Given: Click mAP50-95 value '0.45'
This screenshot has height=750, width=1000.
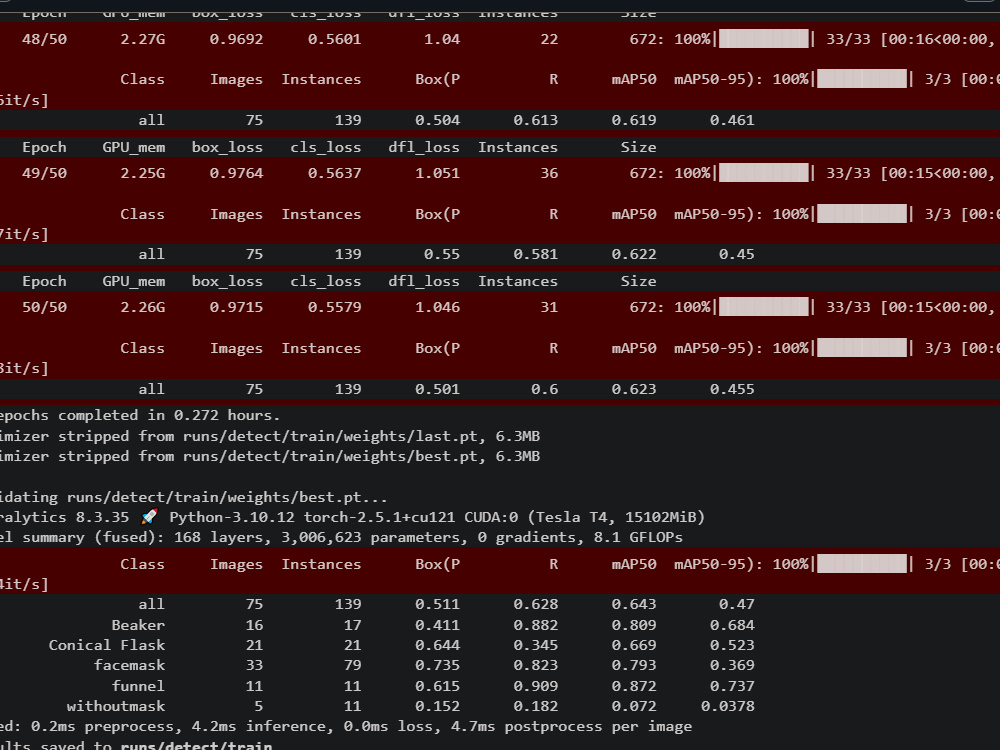Looking at the screenshot, I should tap(737, 254).
